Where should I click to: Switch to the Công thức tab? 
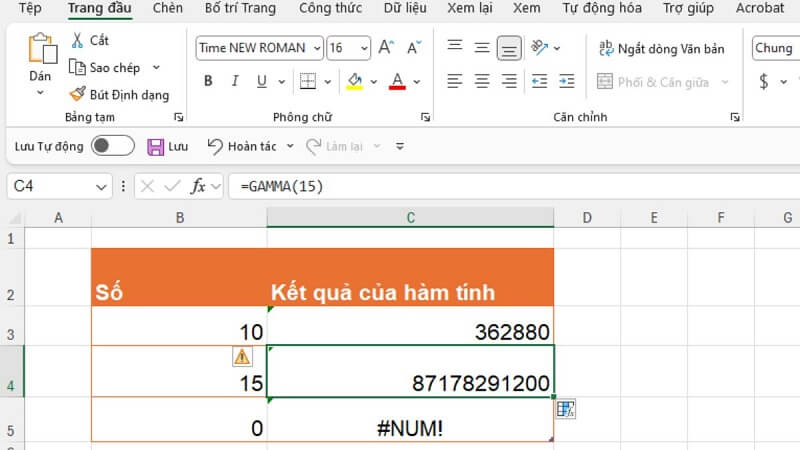(x=330, y=8)
